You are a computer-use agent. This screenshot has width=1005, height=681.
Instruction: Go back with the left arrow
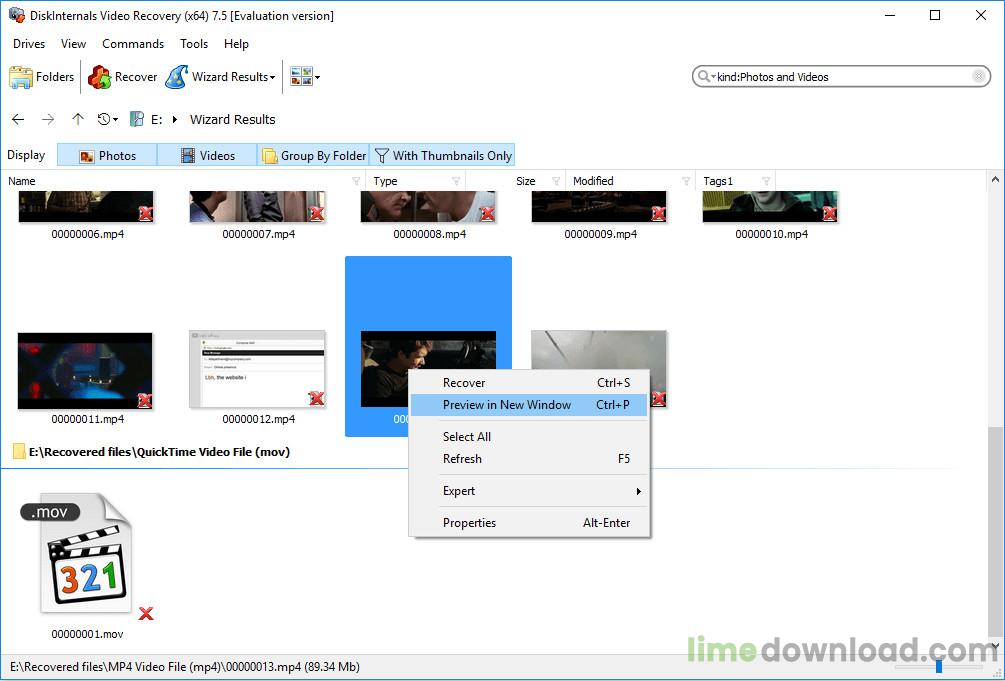[x=18, y=119]
